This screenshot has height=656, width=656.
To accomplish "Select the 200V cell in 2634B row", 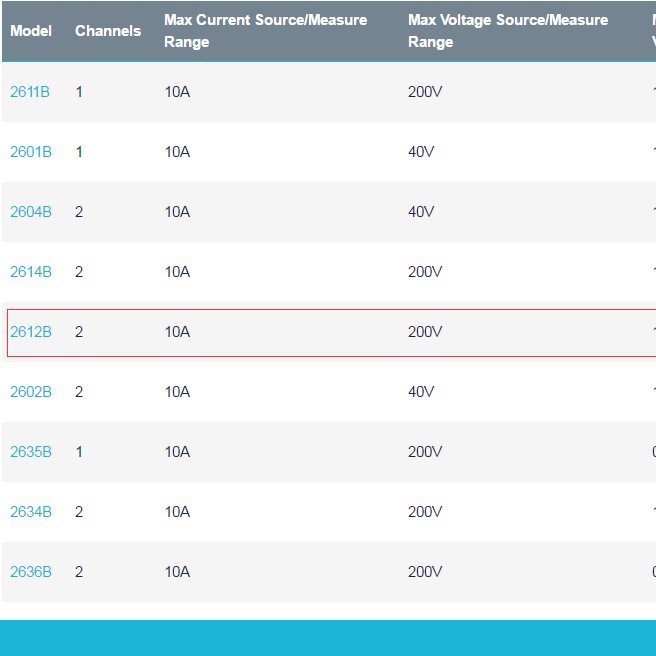I will click(x=425, y=512).
